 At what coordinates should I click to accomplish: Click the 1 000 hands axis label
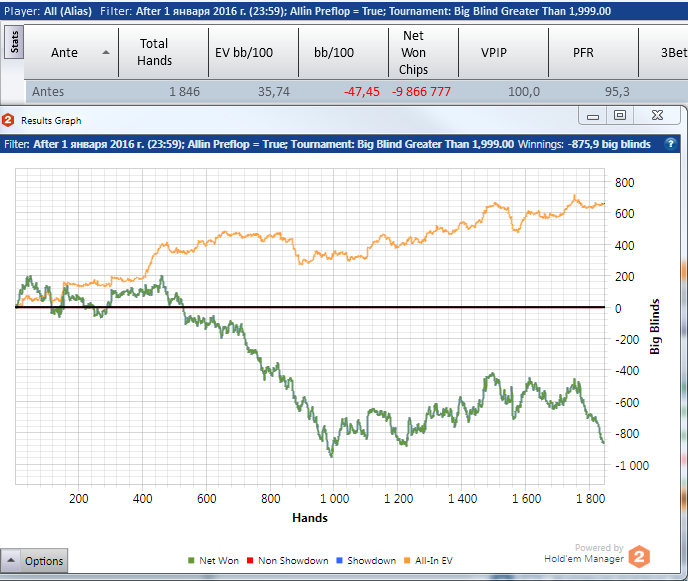(334, 499)
